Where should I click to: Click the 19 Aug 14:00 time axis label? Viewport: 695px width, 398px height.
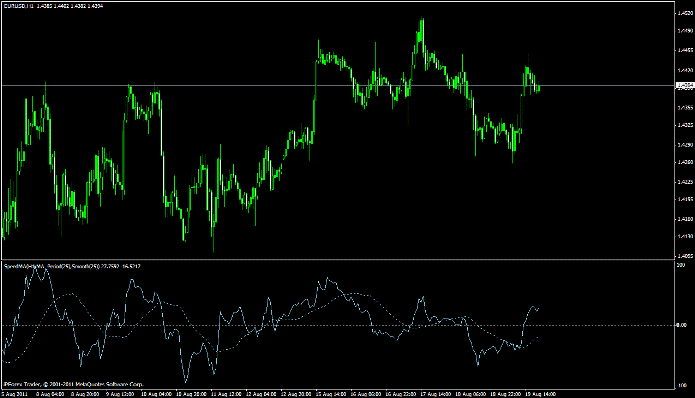pyautogui.click(x=540, y=394)
